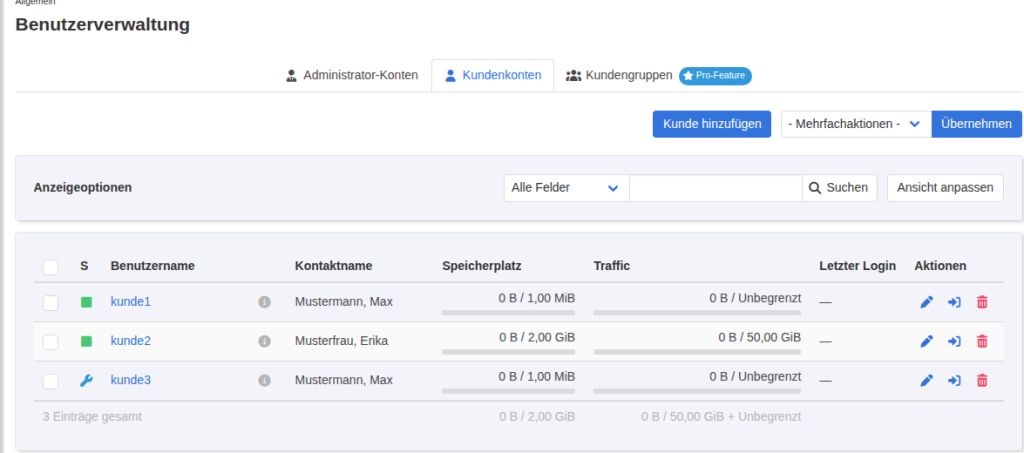Click the Ansicht anpassen button

pyautogui.click(x=945, y=188)
